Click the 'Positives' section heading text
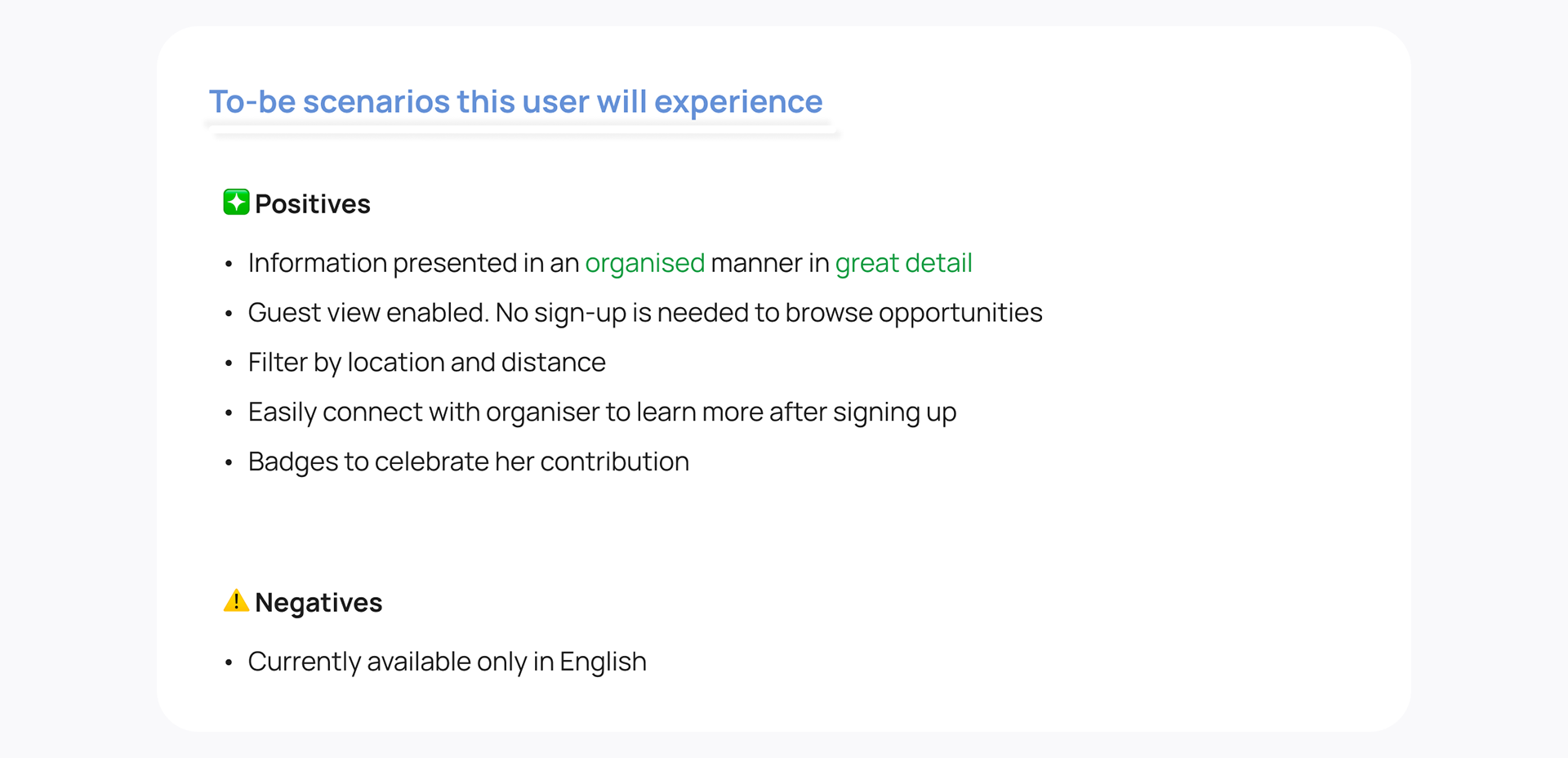This screenshot has width=1568, height=758. pos(312,204)
